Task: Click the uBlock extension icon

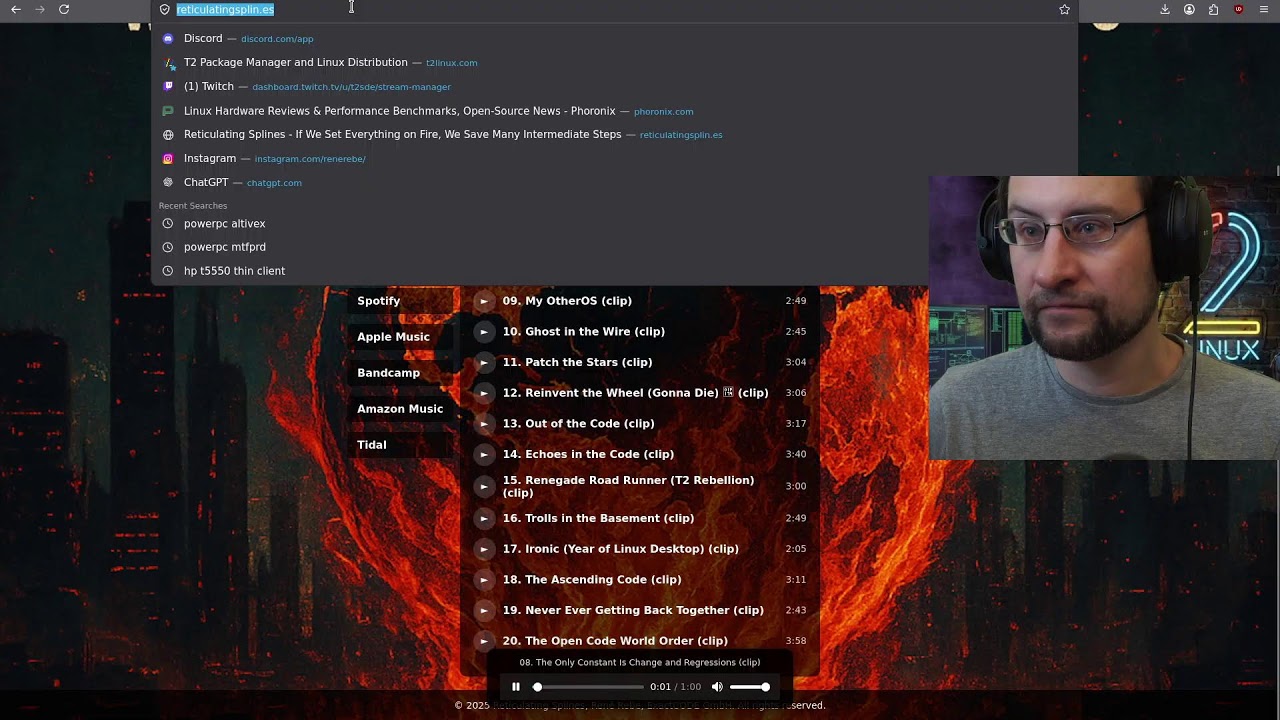Action: 1239,9
